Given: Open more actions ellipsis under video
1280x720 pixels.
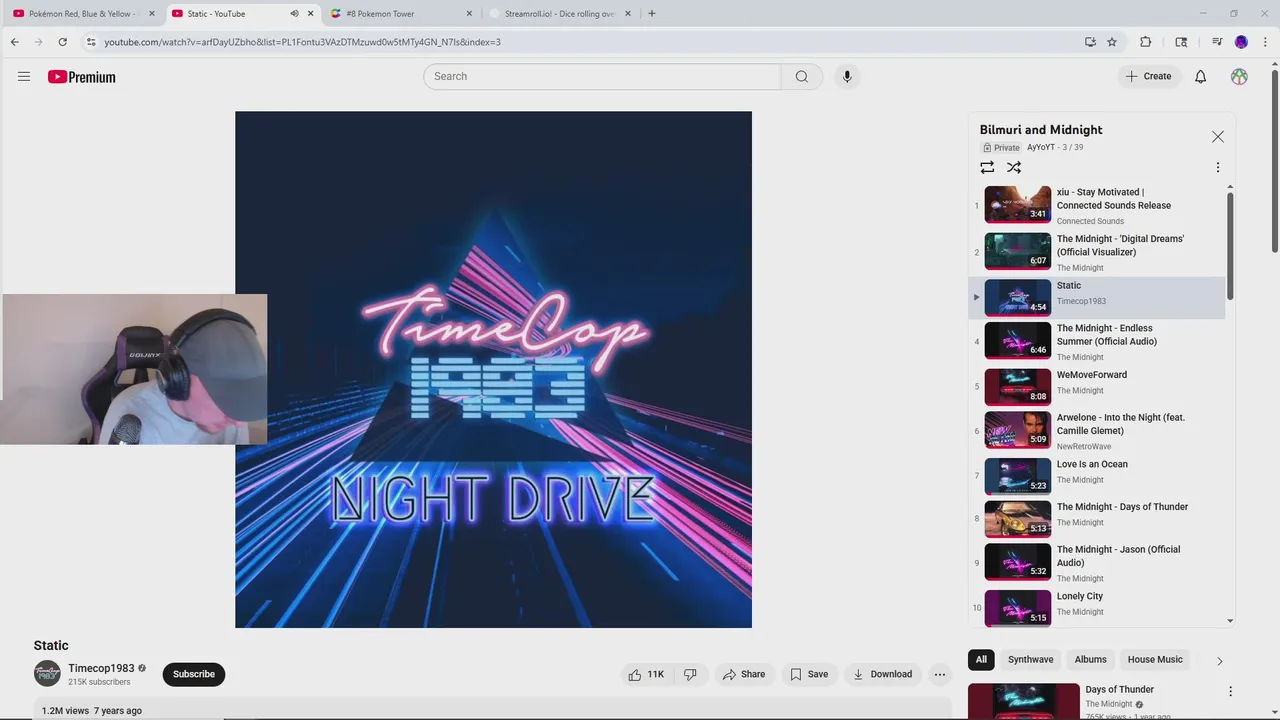Looking at the screenshot, I should pyautogui.click(x=939, y=674).
